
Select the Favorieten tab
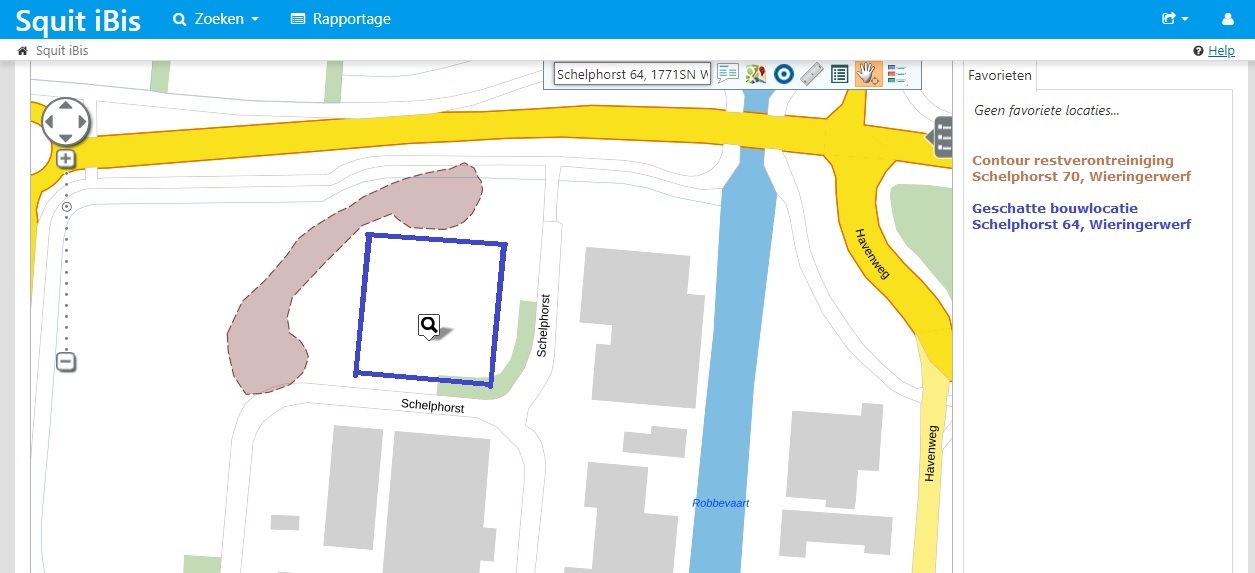999,76
